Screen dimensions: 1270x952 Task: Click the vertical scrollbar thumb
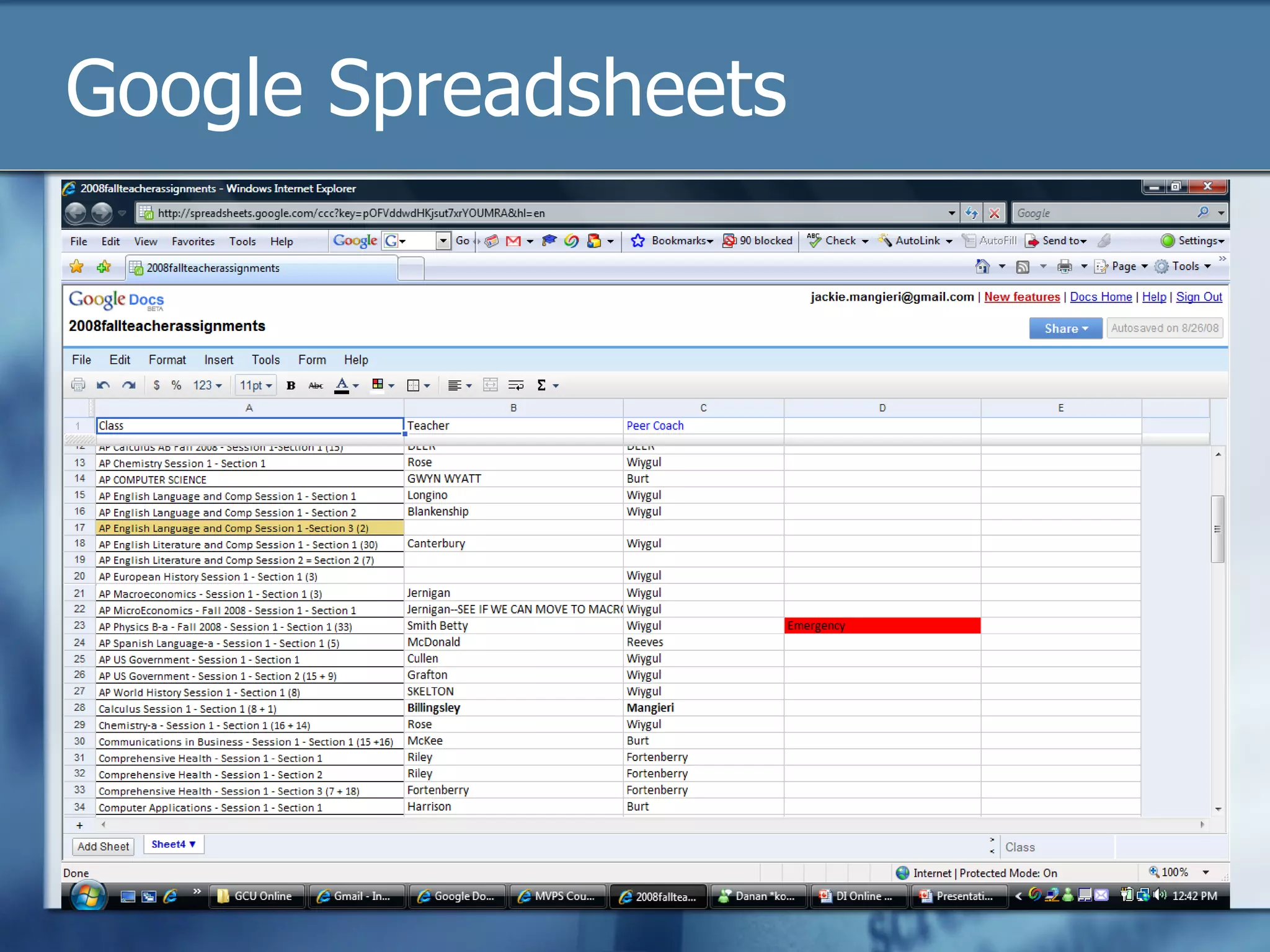pyautogui.click(x=1217, y=529)
